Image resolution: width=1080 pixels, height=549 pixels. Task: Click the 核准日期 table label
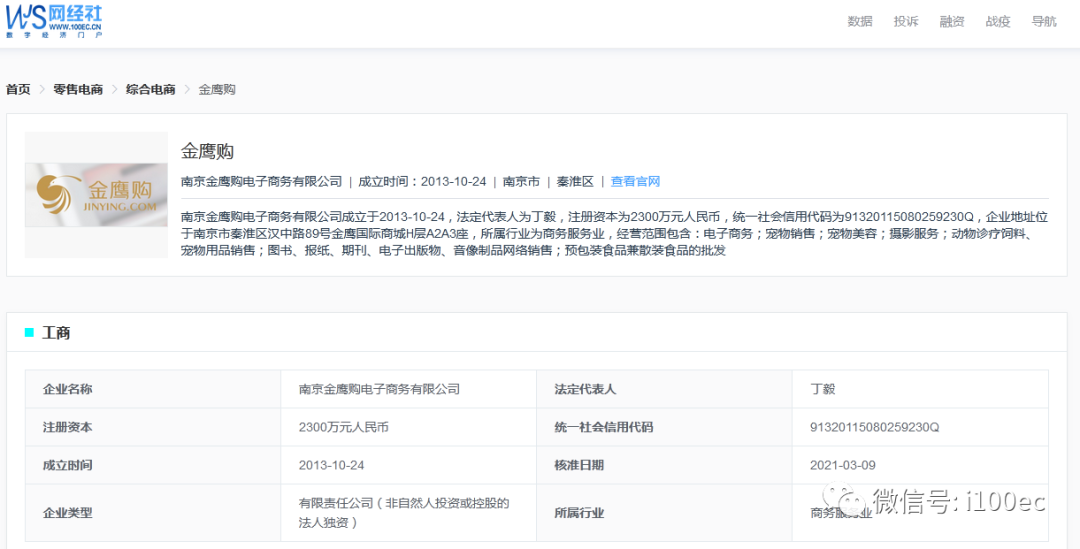pos(579,465)
